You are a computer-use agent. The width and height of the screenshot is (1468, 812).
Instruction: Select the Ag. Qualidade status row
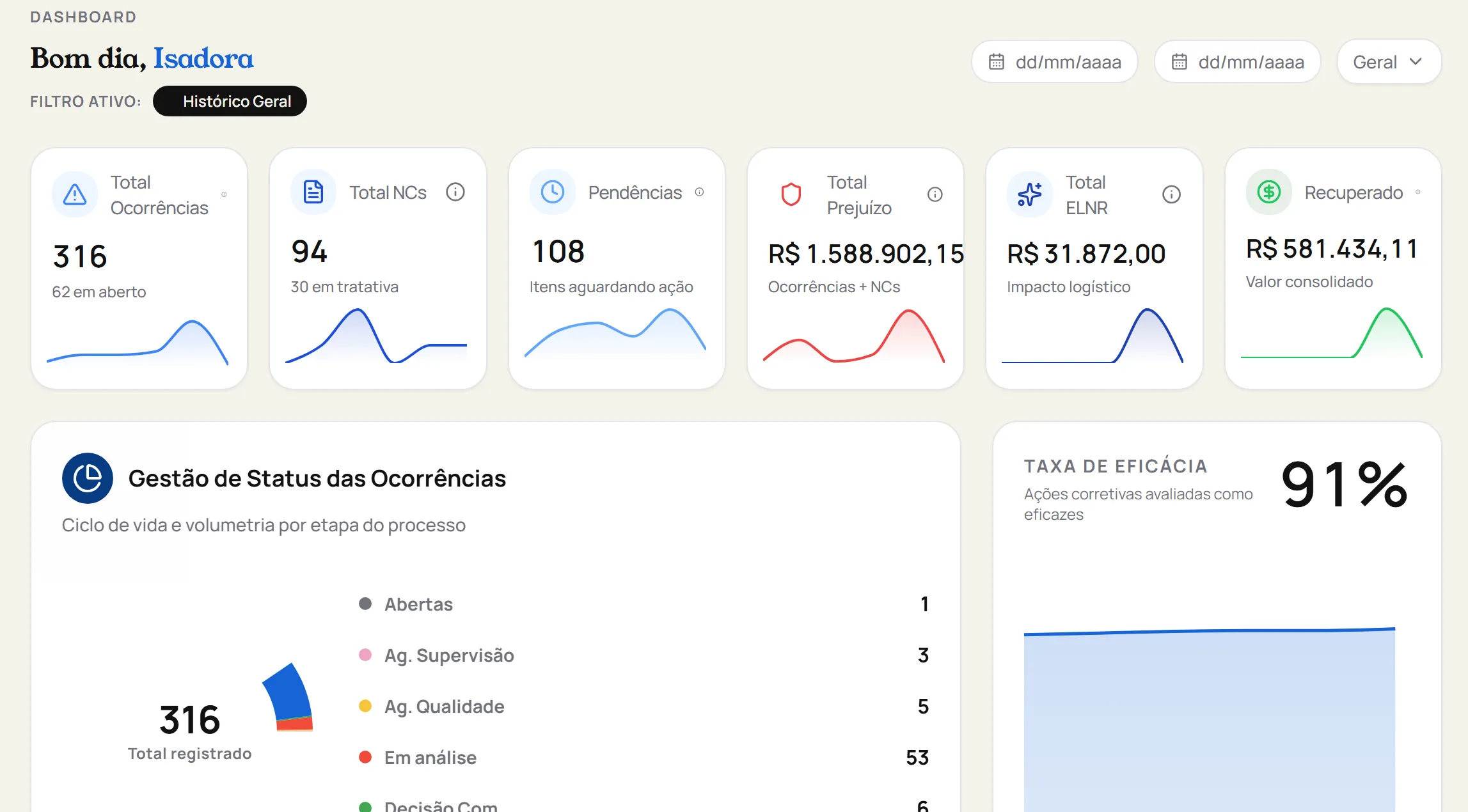tap(643, 707)
